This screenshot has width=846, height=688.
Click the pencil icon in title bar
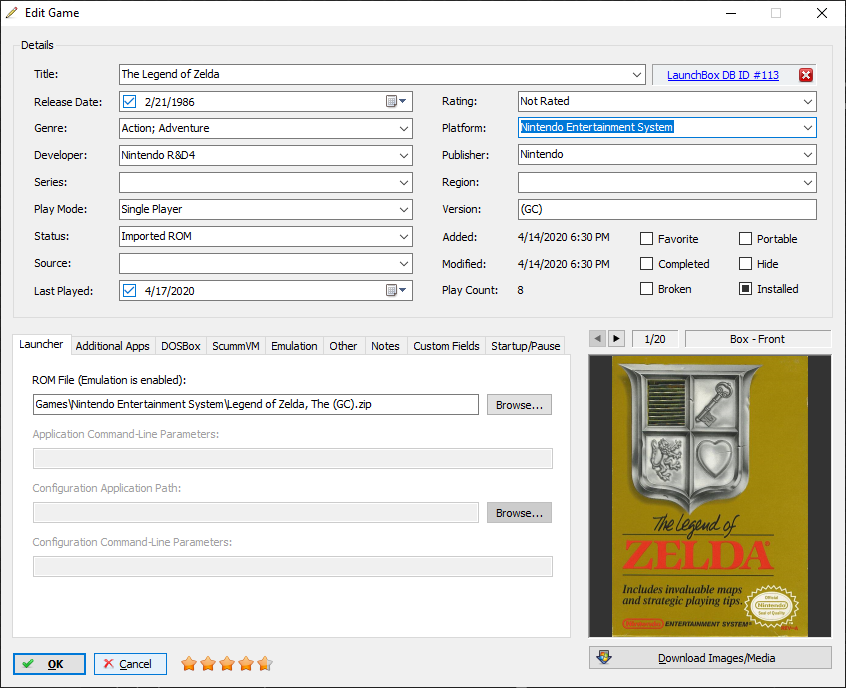[x=11, y=12]
